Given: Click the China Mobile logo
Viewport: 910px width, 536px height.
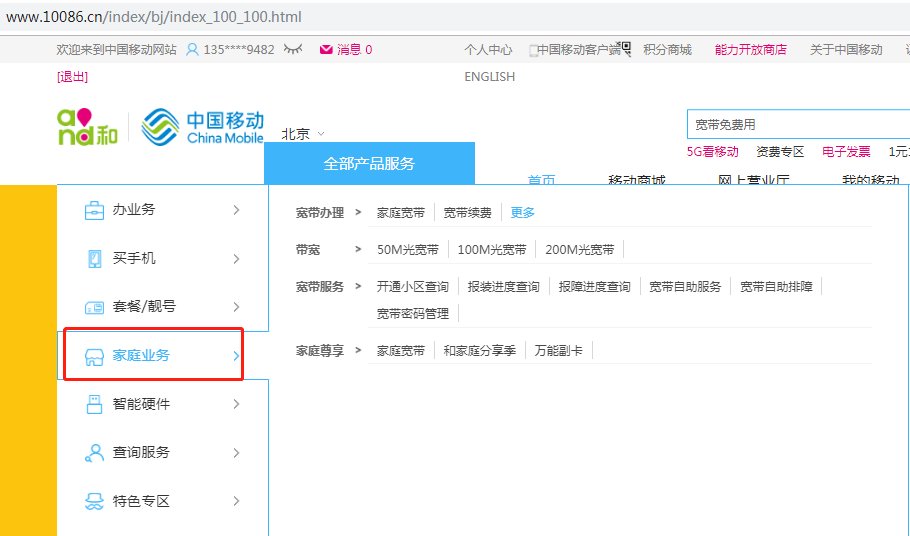Looking at the screenshot, I should click(203, 127).
